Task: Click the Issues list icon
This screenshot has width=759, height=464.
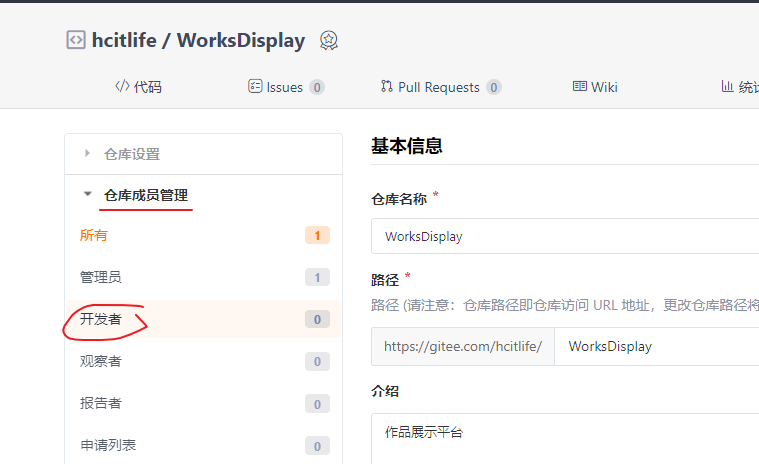Action: pyautogui.click(x=255, y=86)
